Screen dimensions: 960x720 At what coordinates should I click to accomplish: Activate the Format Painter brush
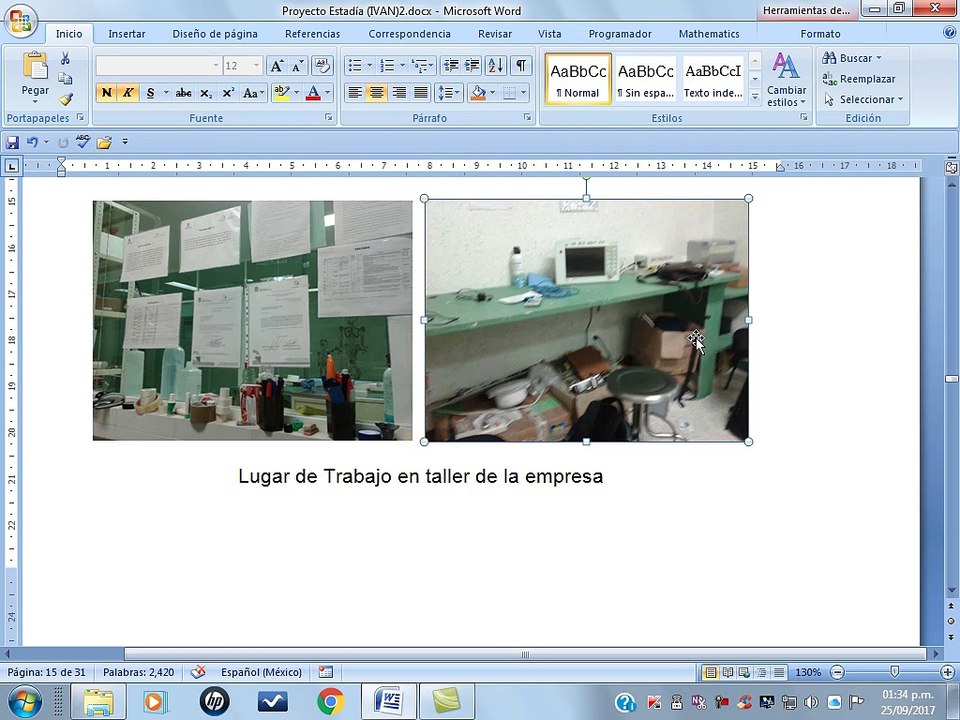tap(65, 99)
